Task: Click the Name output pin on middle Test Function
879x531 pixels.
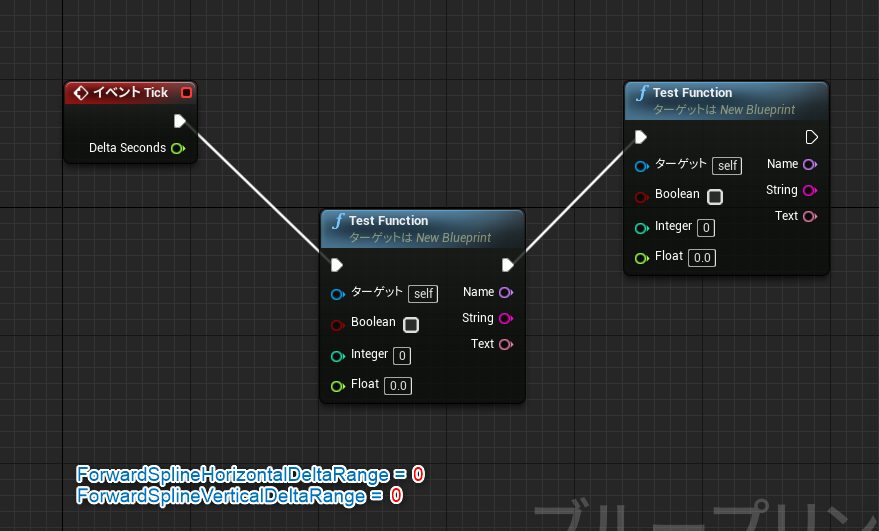Action: coord(506,293)
